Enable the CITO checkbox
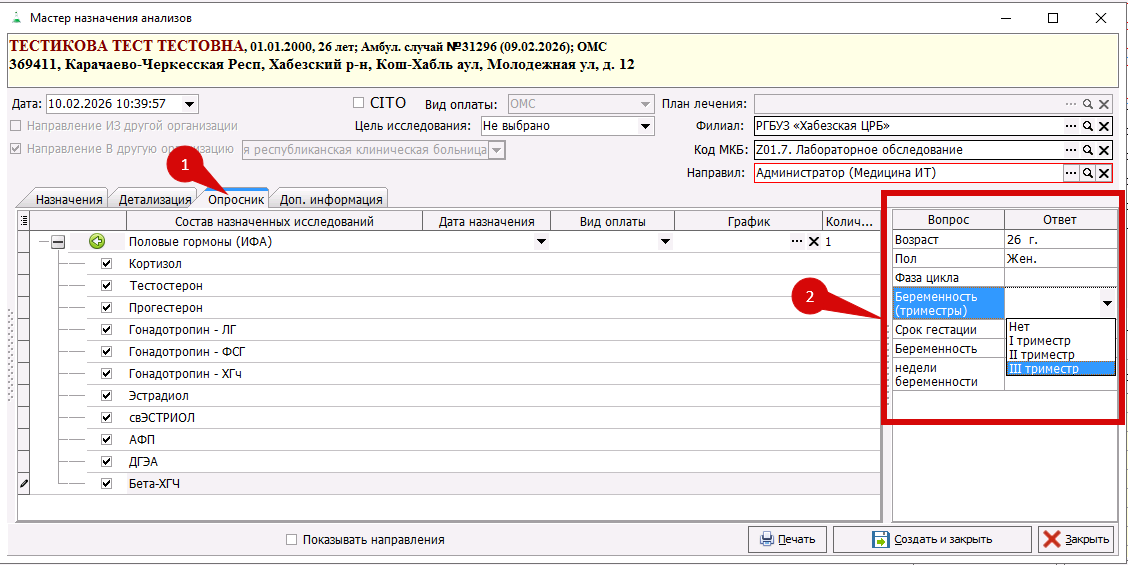This screenshot has height=565, width=1128. coord(359,103)
